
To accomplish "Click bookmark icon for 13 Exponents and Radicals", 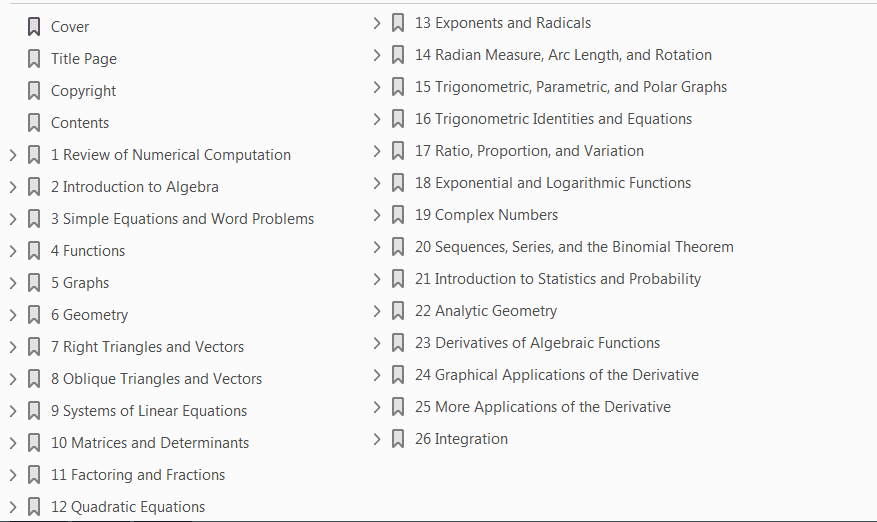I will coord(398,23).
